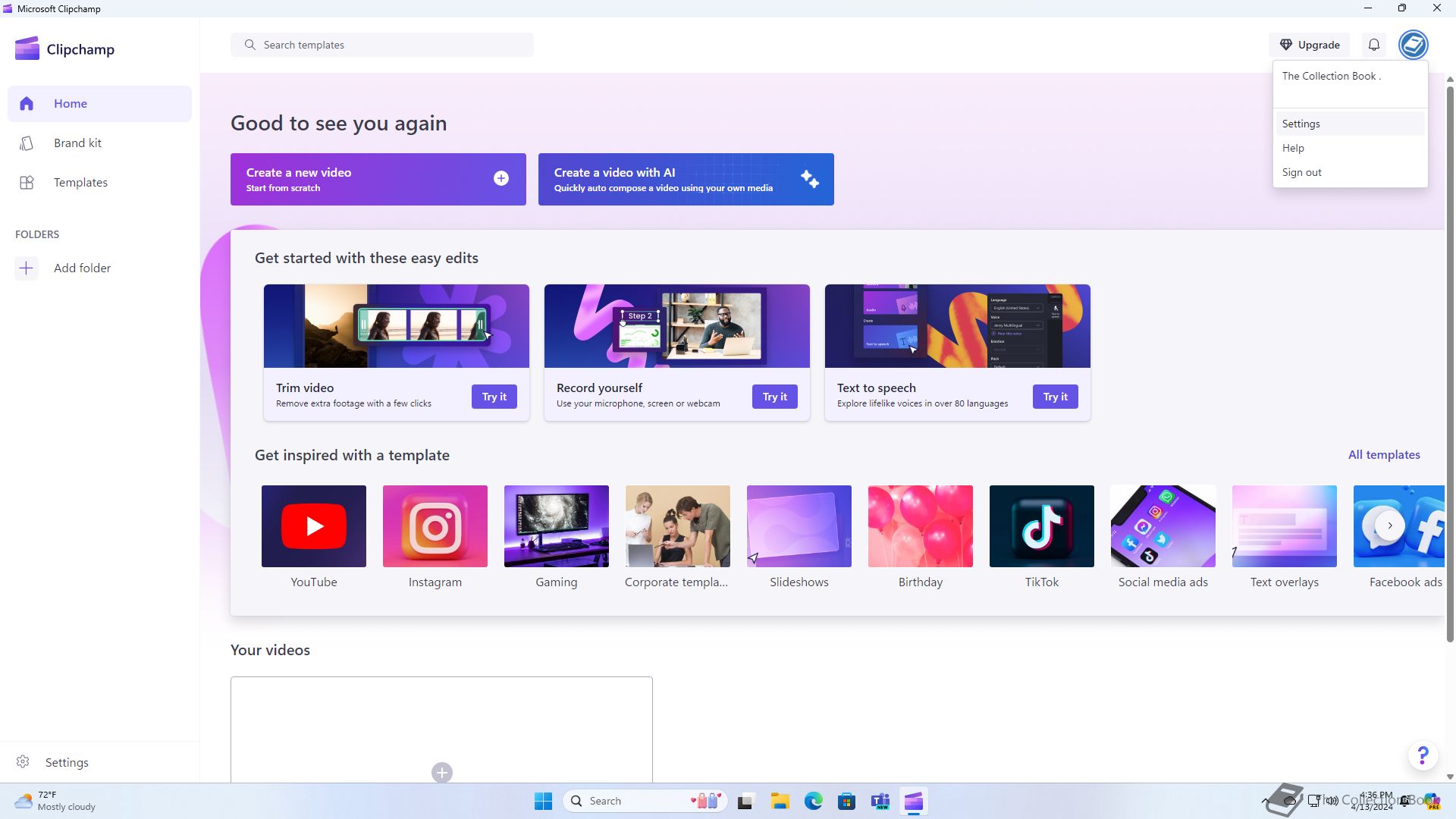The image size is (1456, 819).
Task: Select Settings in profile menu
Action: 1350,124
